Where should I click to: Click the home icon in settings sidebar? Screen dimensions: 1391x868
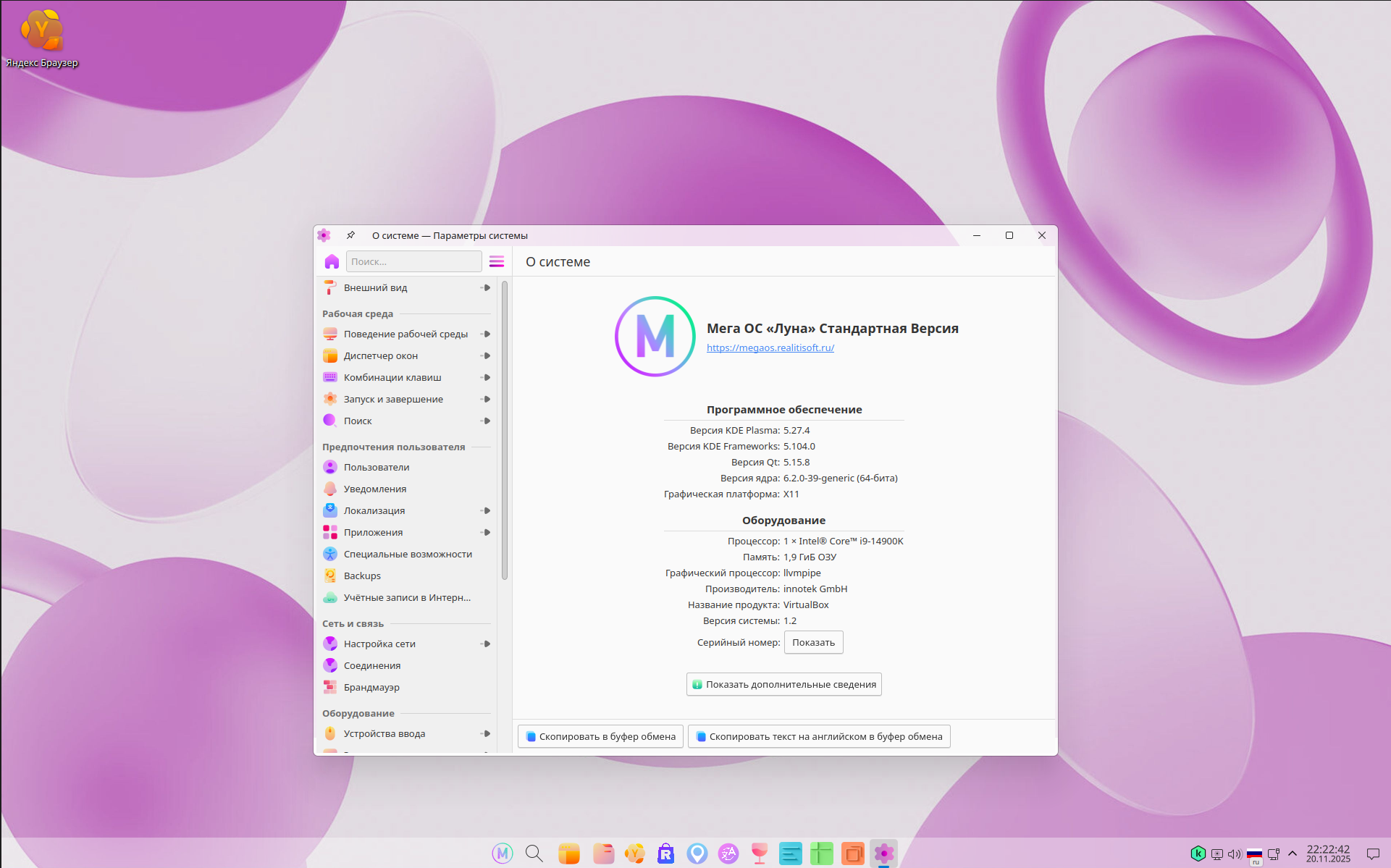click(332, 261)
